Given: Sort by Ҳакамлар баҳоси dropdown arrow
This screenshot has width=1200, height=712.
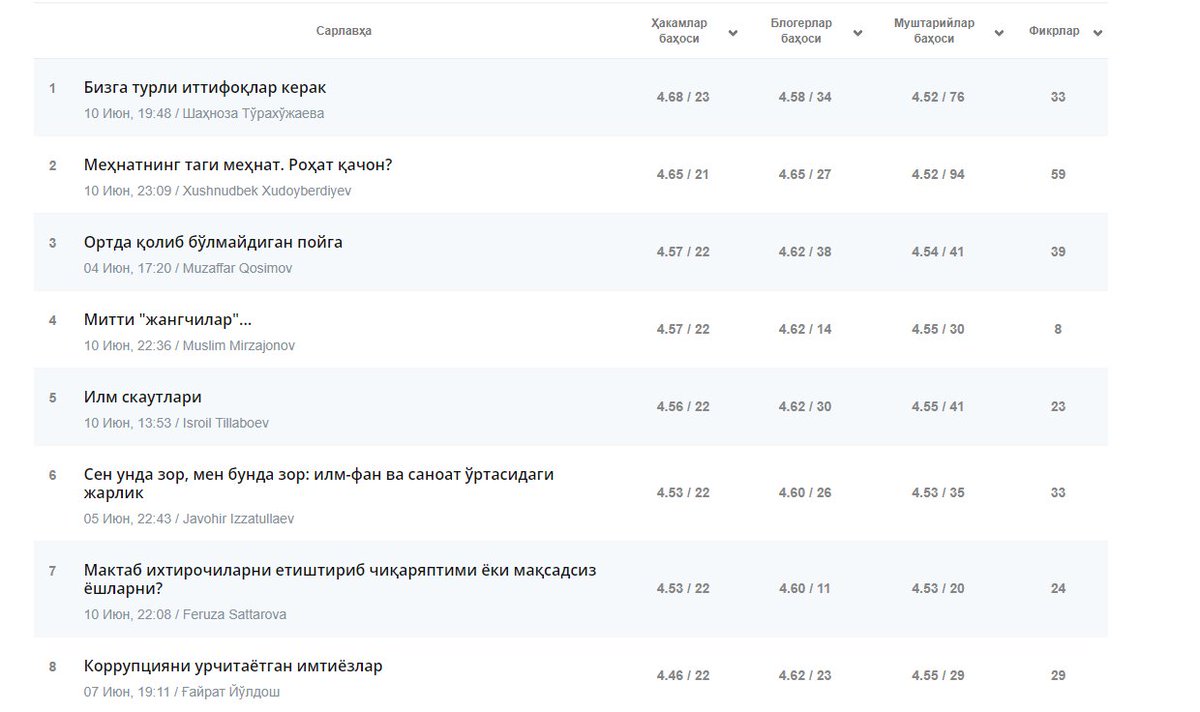Looking at the screenshot, I should 733,33.
